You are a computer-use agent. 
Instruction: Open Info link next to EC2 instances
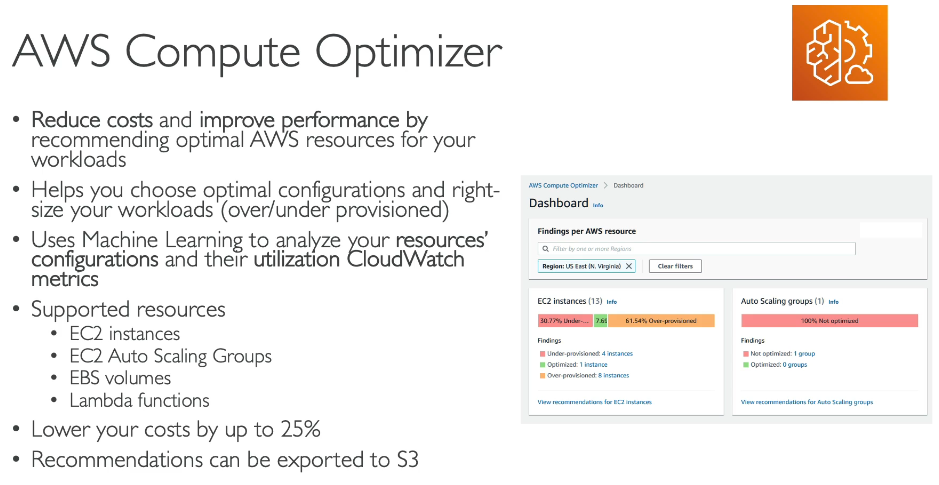tap(611, 302)
